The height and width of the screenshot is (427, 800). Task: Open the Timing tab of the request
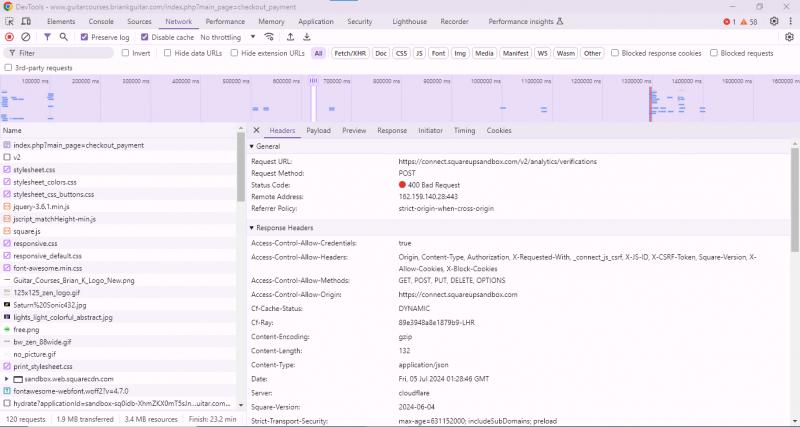click(x=464, y=131)
